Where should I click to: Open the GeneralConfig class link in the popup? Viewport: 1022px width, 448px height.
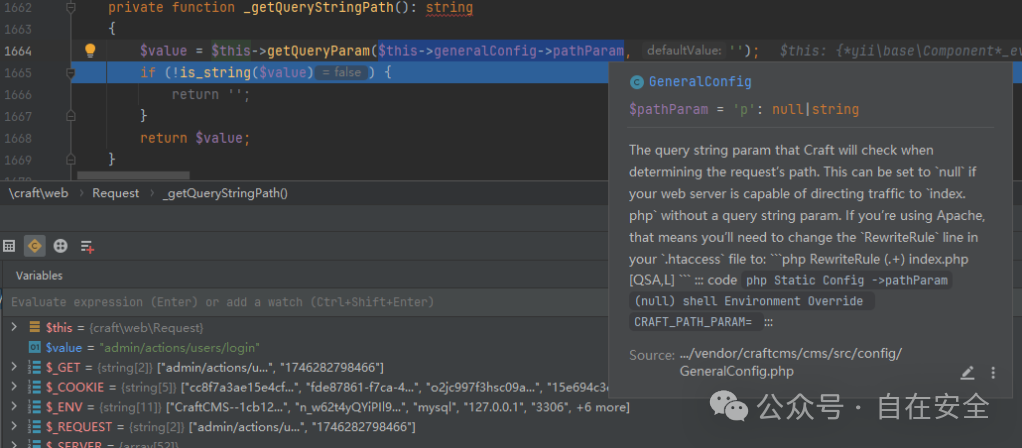(700, 82)
